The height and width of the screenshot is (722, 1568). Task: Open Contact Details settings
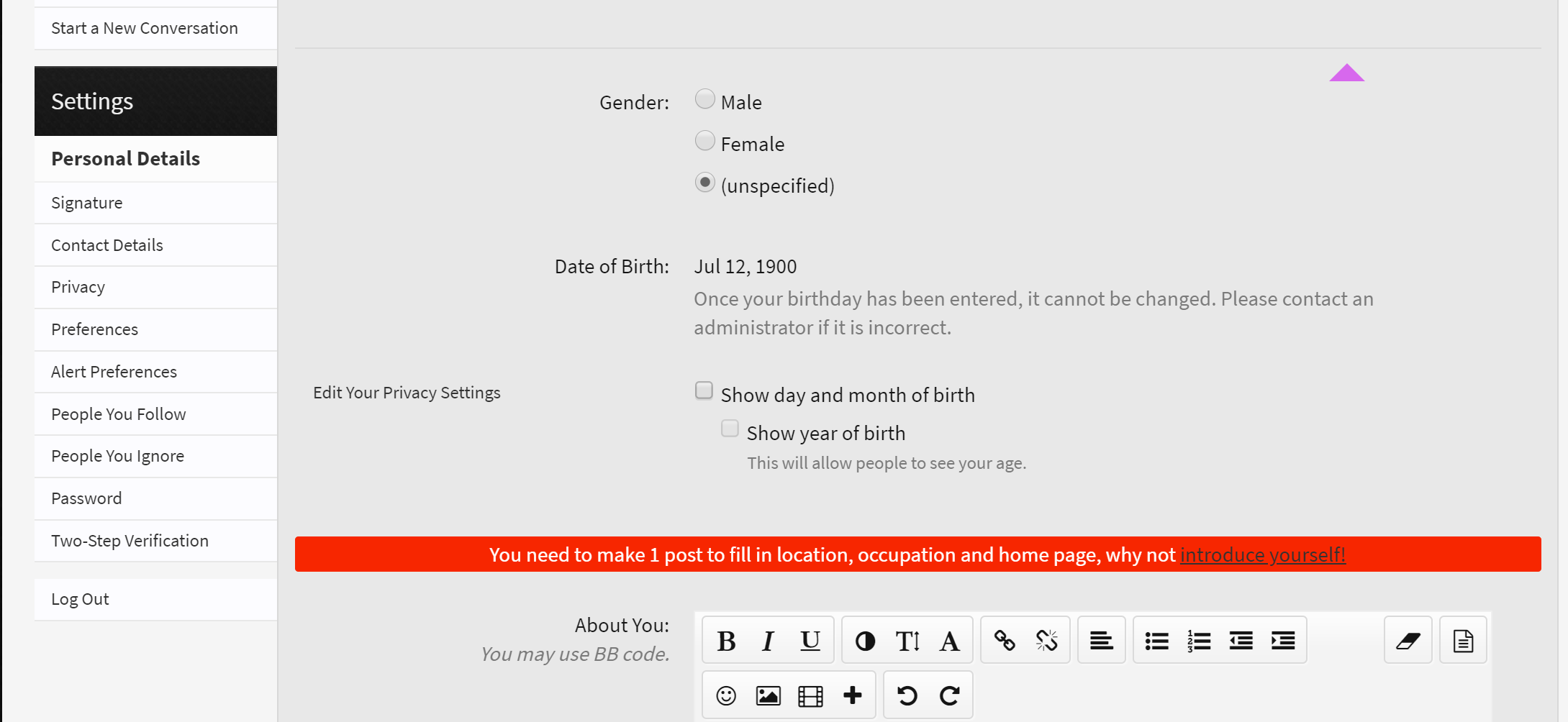click(x=155, y=245)
